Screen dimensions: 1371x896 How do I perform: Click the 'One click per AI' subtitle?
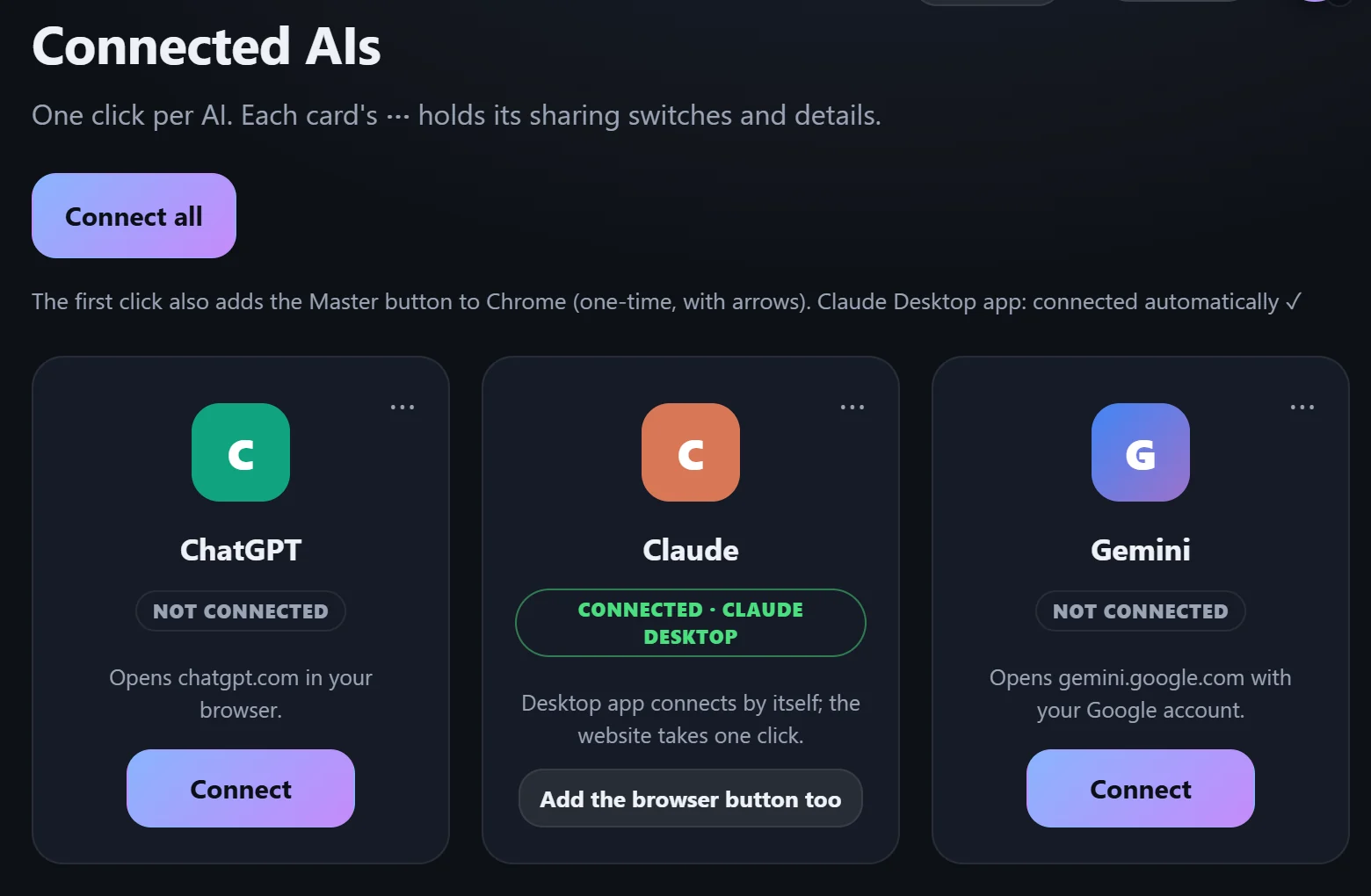[x=456, y=115]
